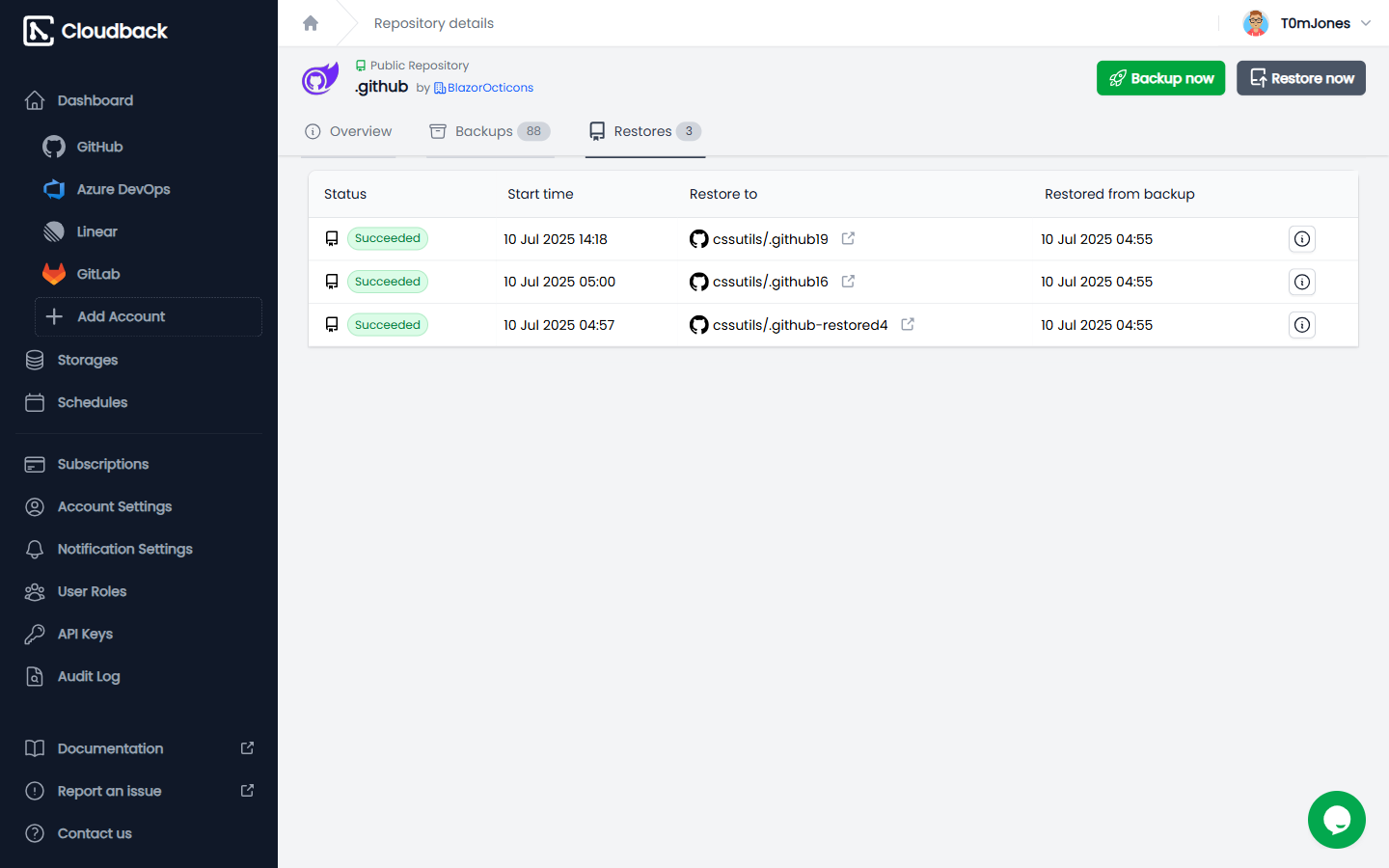Open external link for cssutils/.github19

[848, 238]
